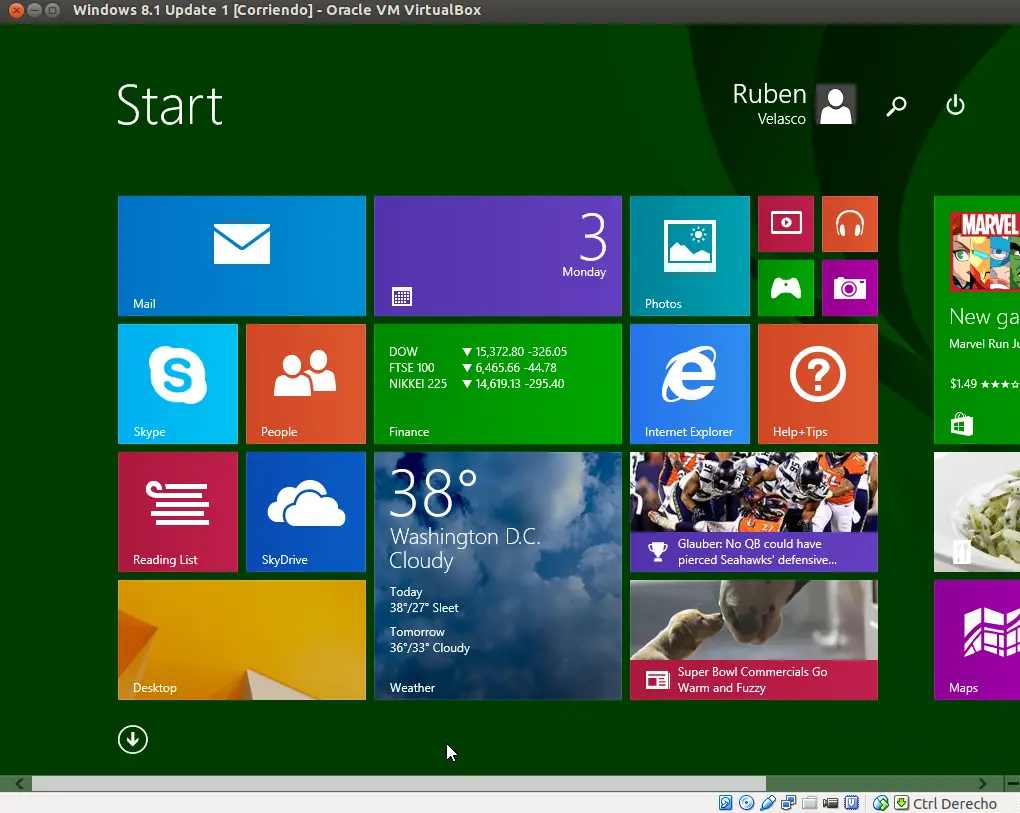Click the search magnifier icon
Screen dimensions: 1020x813
[x=896, y=105]
